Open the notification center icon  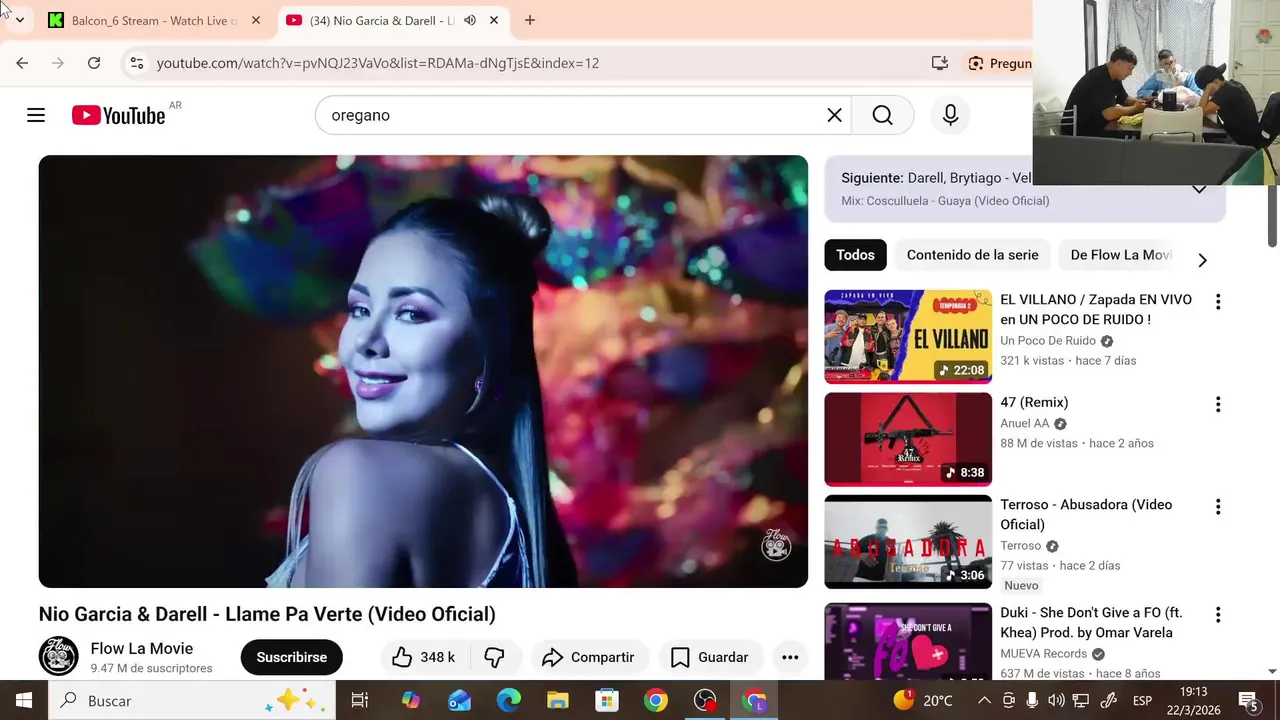[x=1248, y=701]
